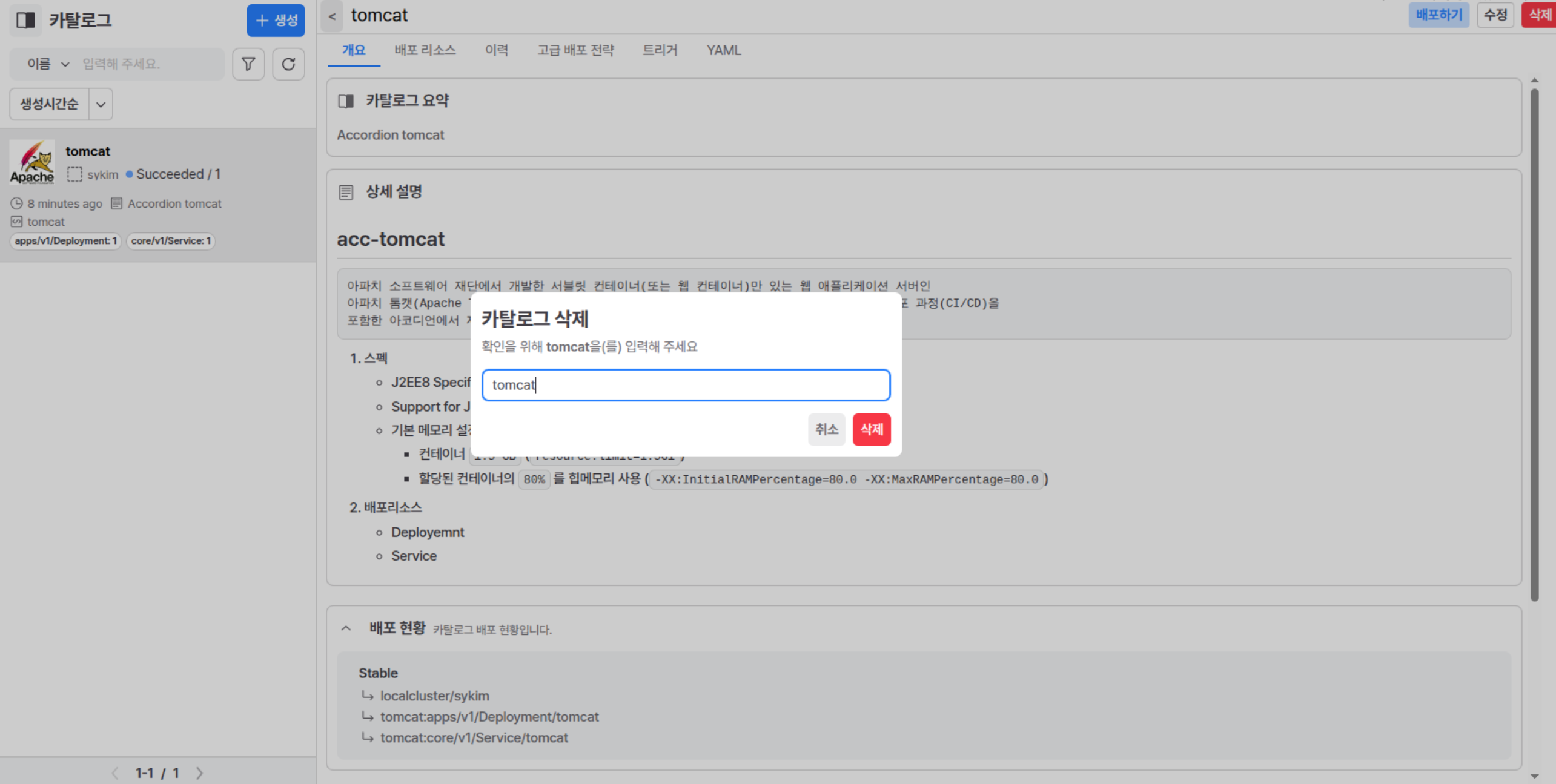
Task: Click the apps/v1/Deployment: 1 tag
Action: pyautogui.click(x=65, y=241)
